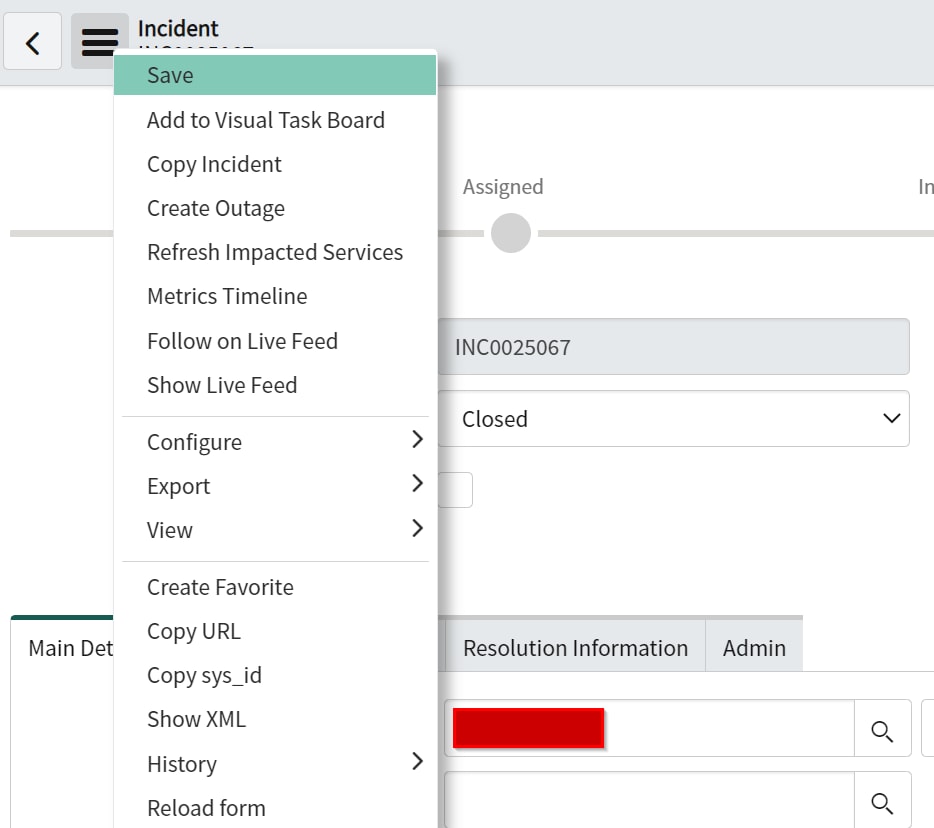Switch to the Resolution Information tab
Screen dimensions: 934x828
[575, 647]
